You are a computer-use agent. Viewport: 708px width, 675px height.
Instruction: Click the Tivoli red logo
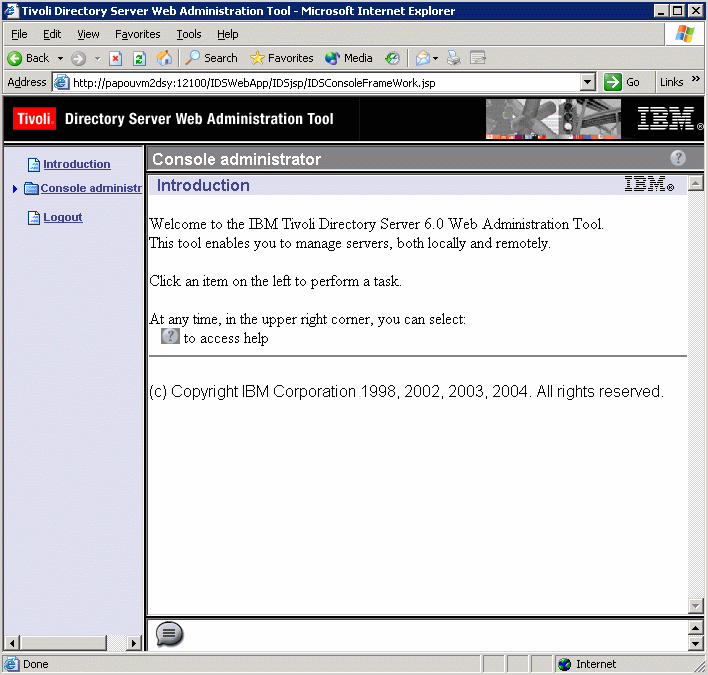[x=34, y=119]
